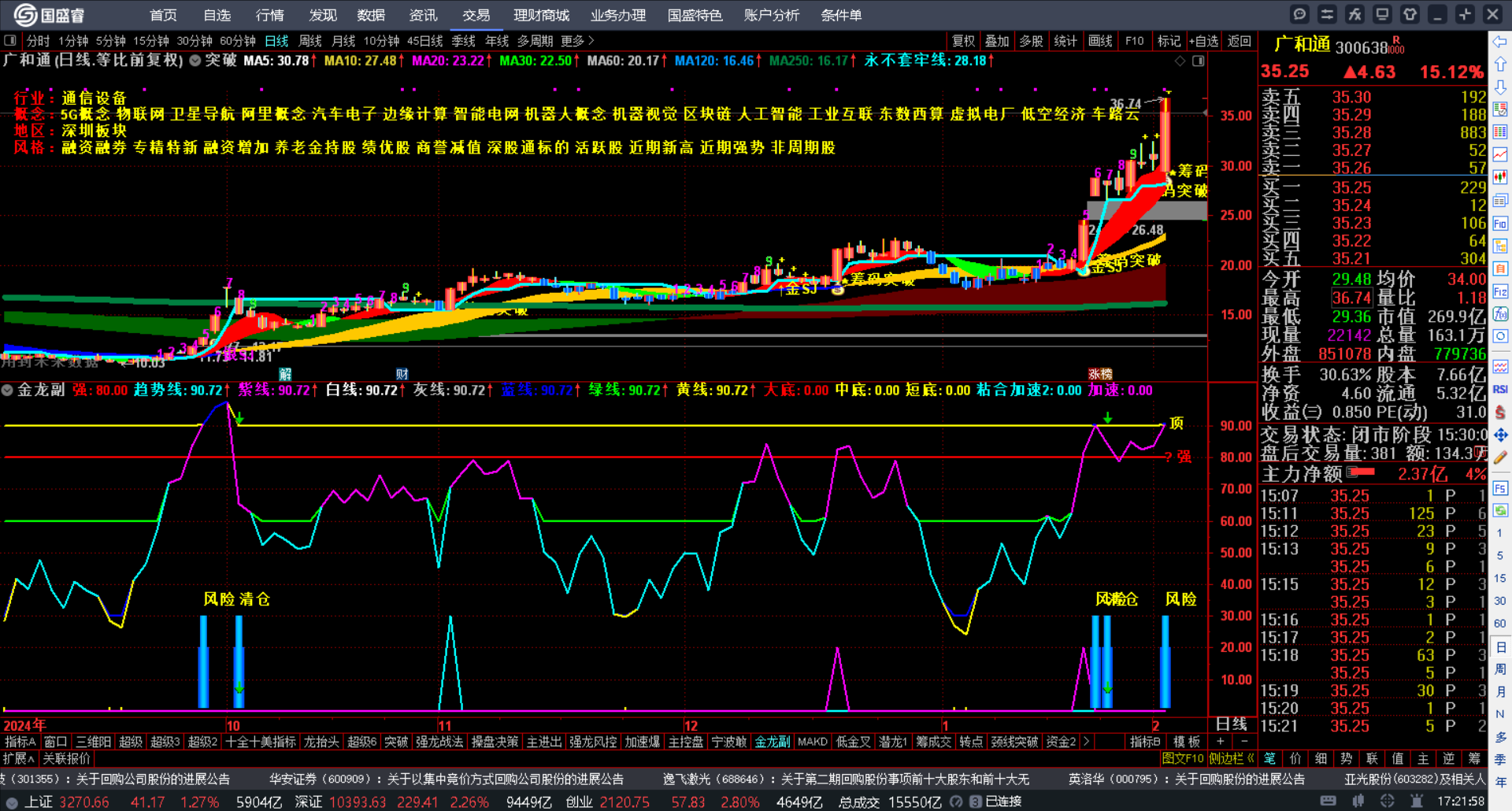The height and width of the screenshot is (811, 1512).
Task: Open the skin shirt icon
Action: (x=1410, y=14)
